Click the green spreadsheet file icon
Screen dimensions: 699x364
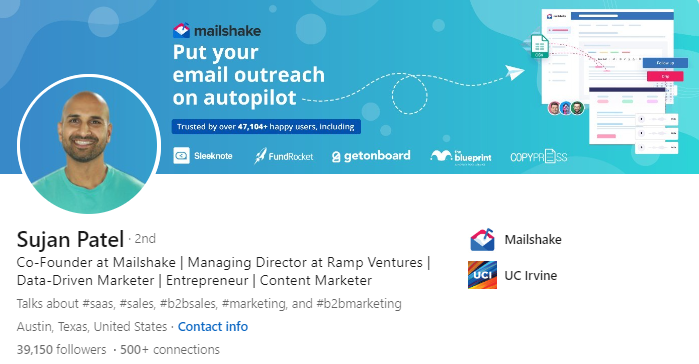pos(539,46)
